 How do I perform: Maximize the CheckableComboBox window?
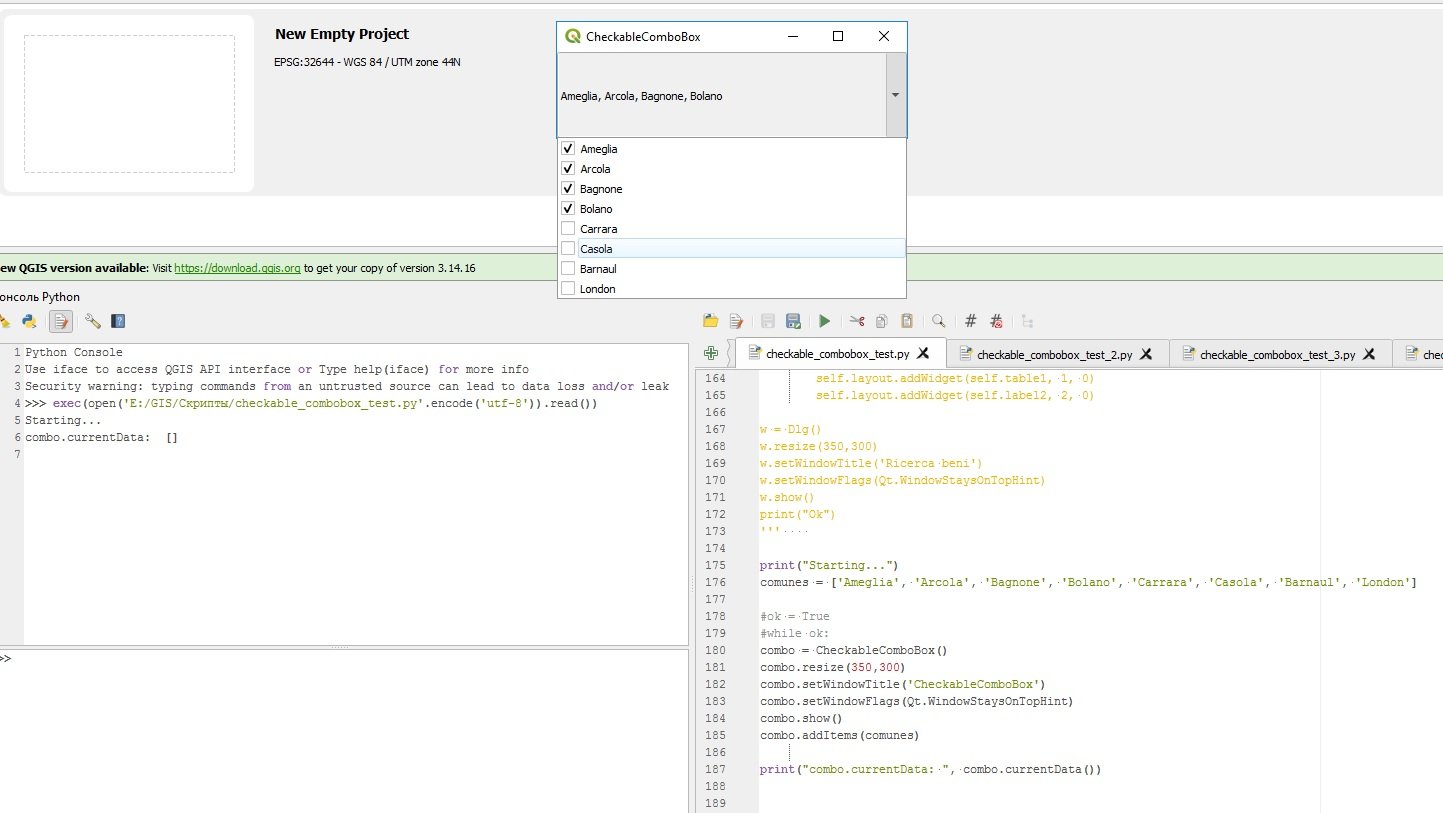coord(838,36)
